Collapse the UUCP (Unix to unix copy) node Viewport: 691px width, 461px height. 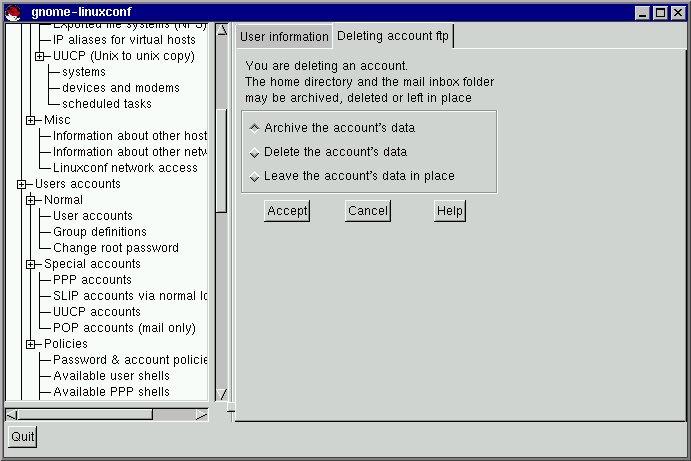point(40,56)
